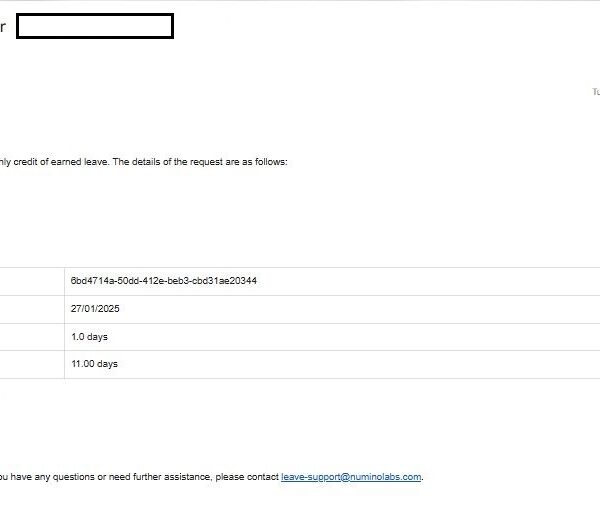Click the empty label cell beside 27/01/2025
The height and width of the screenshot is (507, 600).
click(x=30, y=309)
